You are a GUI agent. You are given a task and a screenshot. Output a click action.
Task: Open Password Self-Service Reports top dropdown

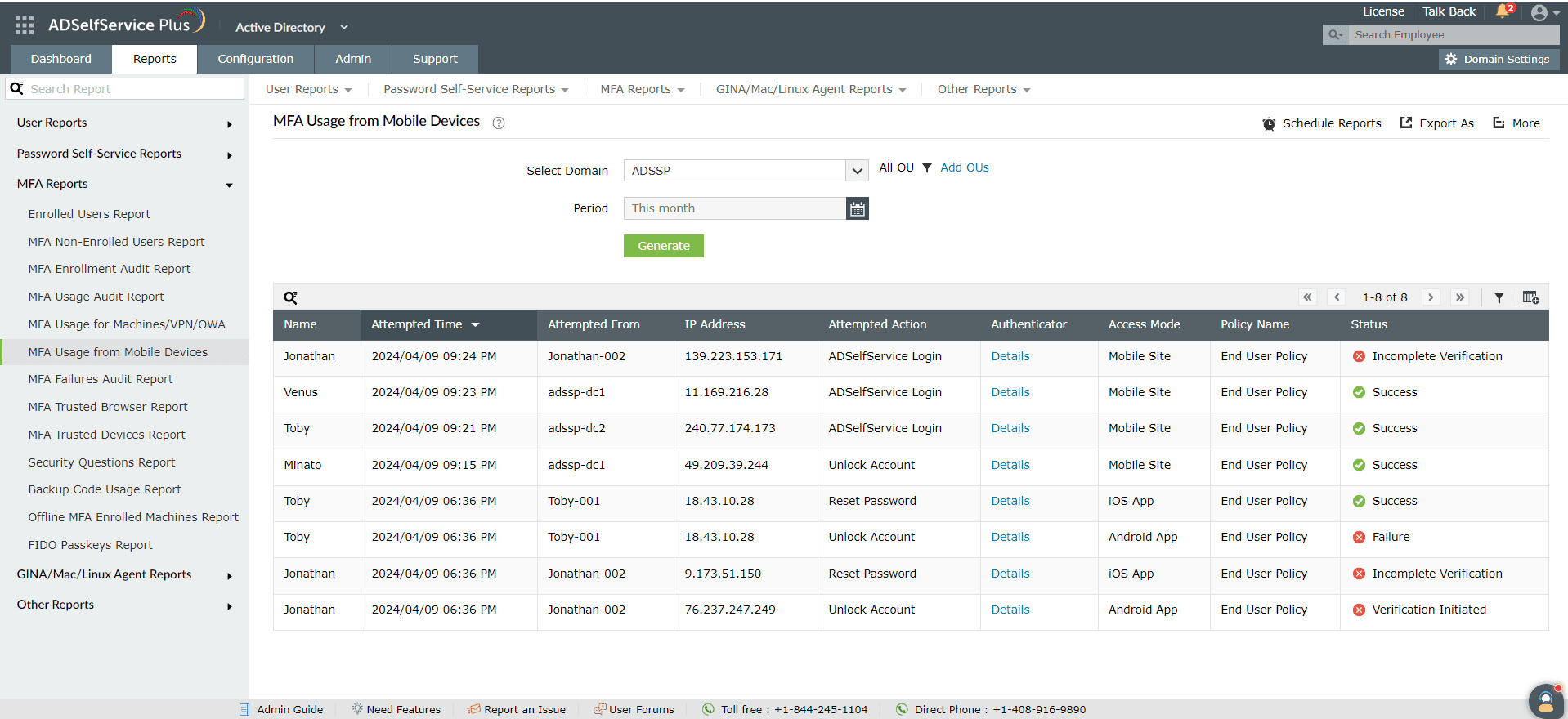(x=476, y=89)
